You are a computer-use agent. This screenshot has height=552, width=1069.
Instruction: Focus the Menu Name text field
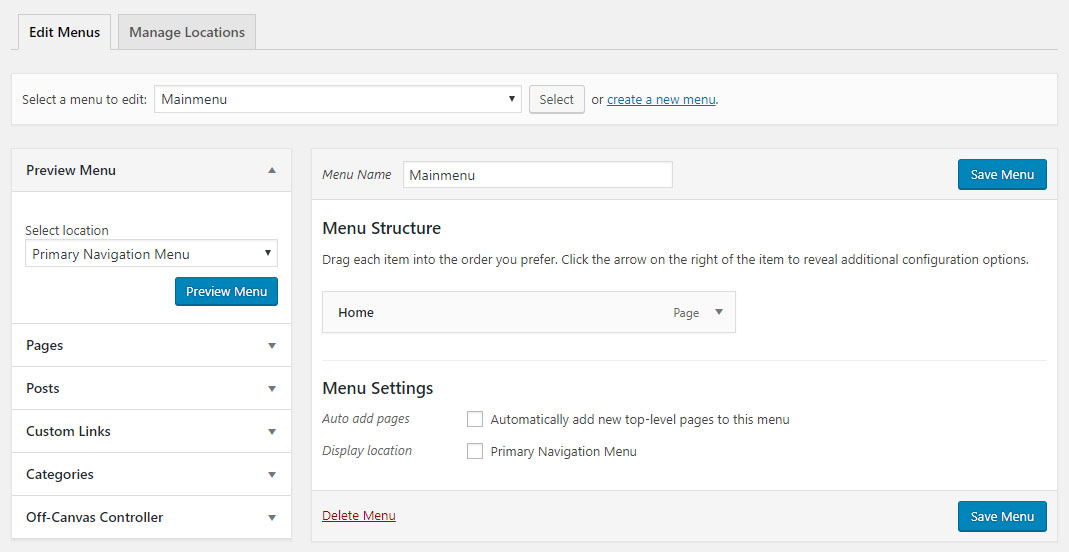(537, 174)
